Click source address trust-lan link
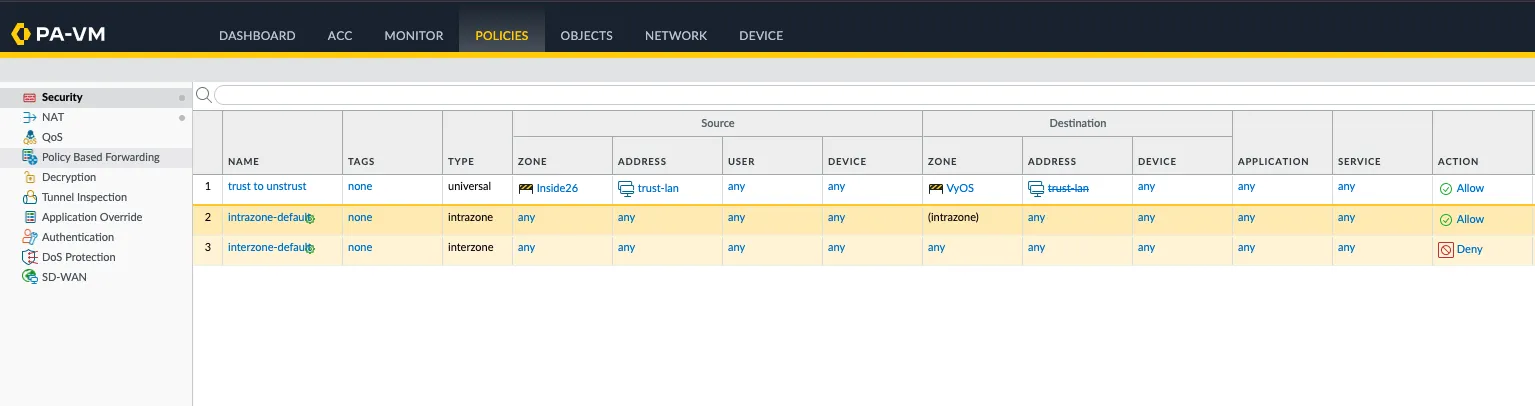 coord(658,188)
